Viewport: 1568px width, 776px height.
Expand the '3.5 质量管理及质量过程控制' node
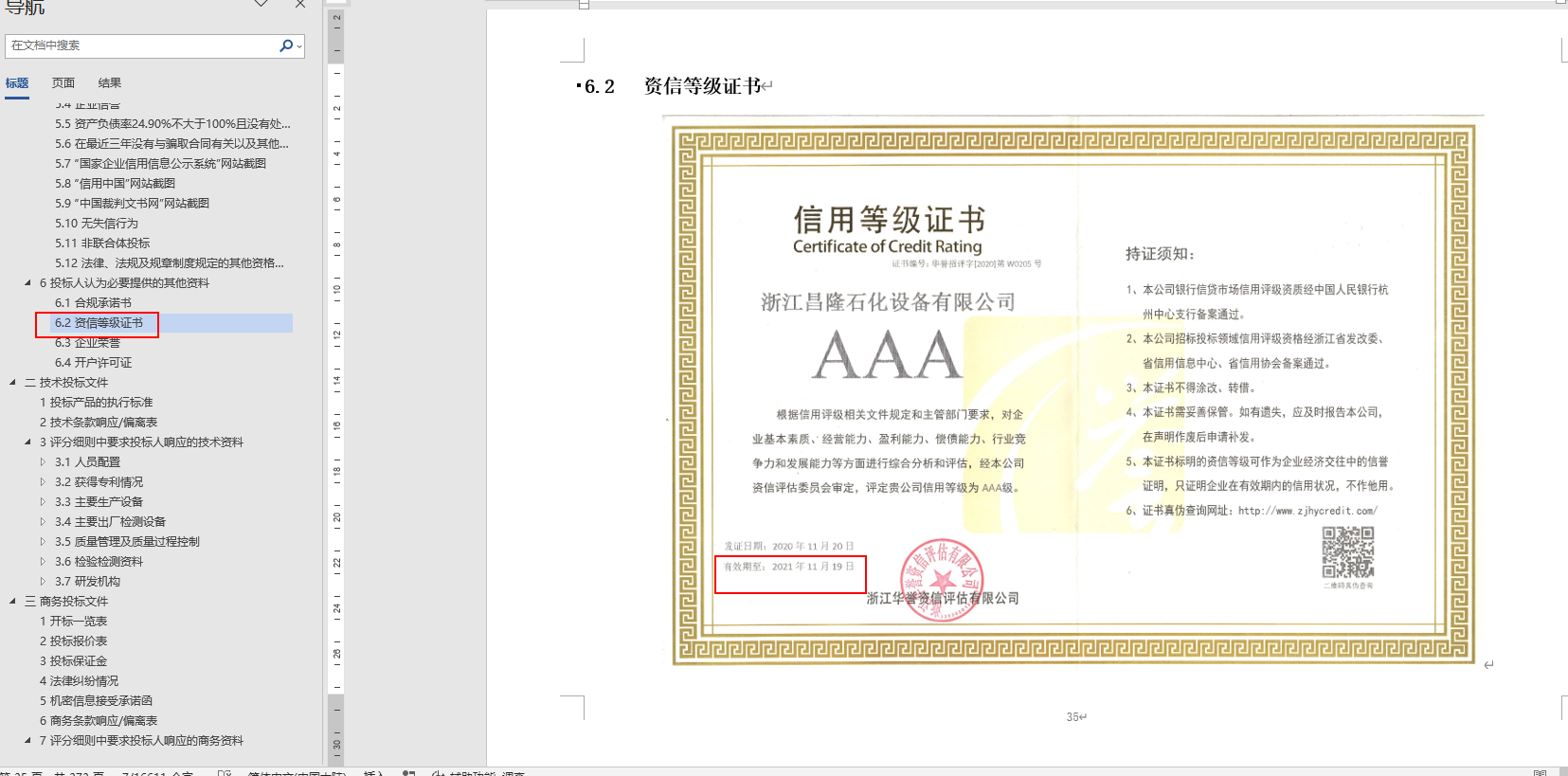click(43, 542)
